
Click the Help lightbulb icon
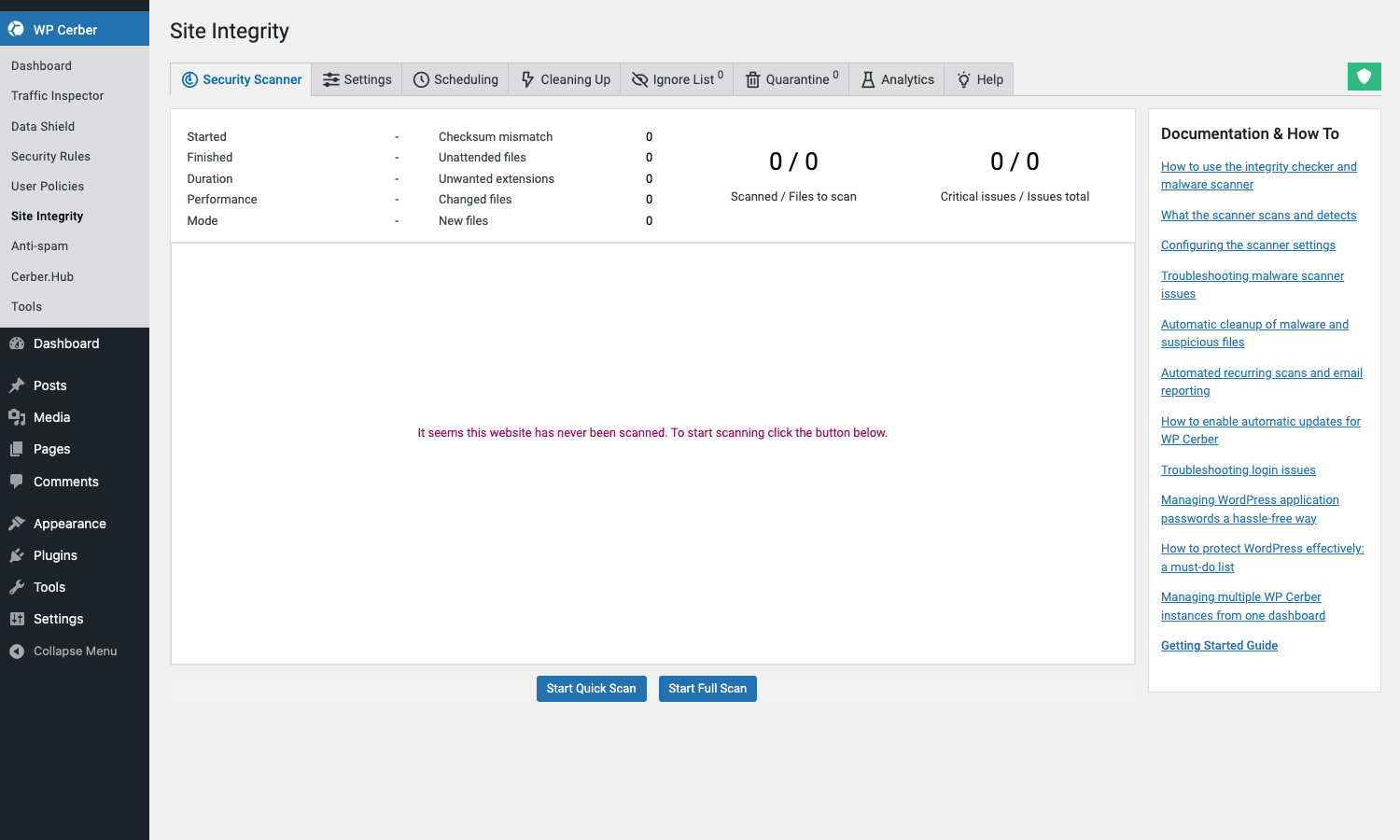(x=964, y=79)
